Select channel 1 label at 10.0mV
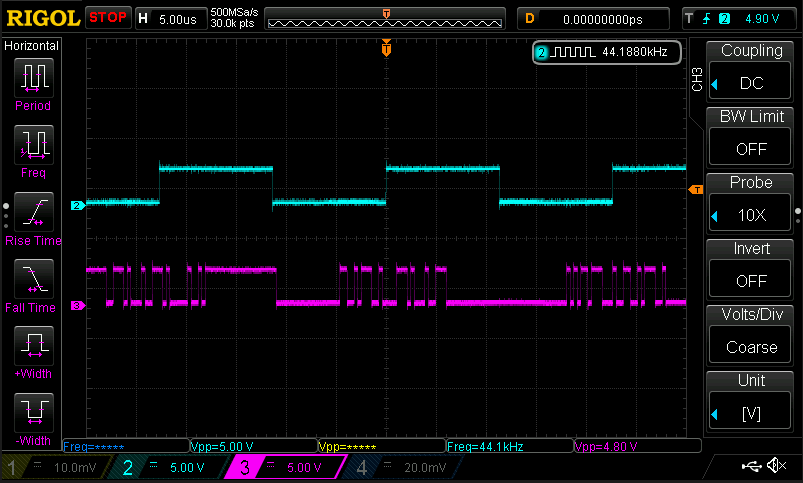This screenshot has height=483, width=803. 56,467
